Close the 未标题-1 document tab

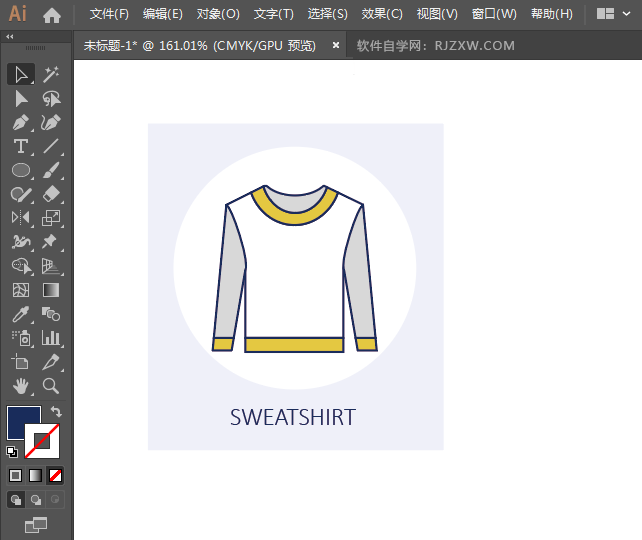pos(336,45)
